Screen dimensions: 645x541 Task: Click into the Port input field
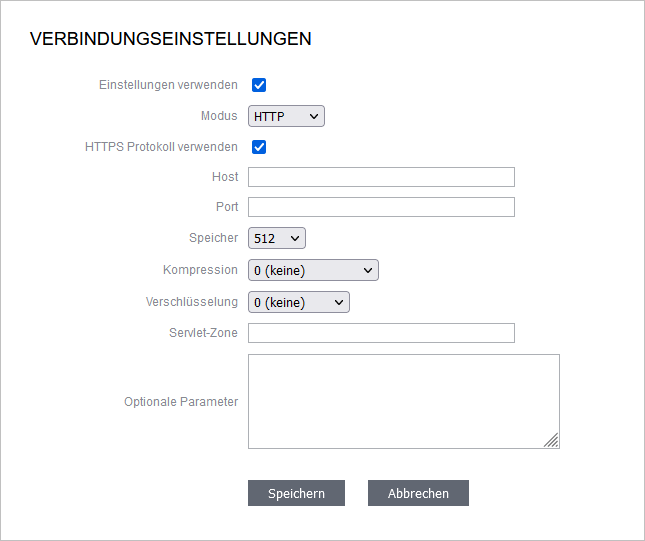coord(381,207)
